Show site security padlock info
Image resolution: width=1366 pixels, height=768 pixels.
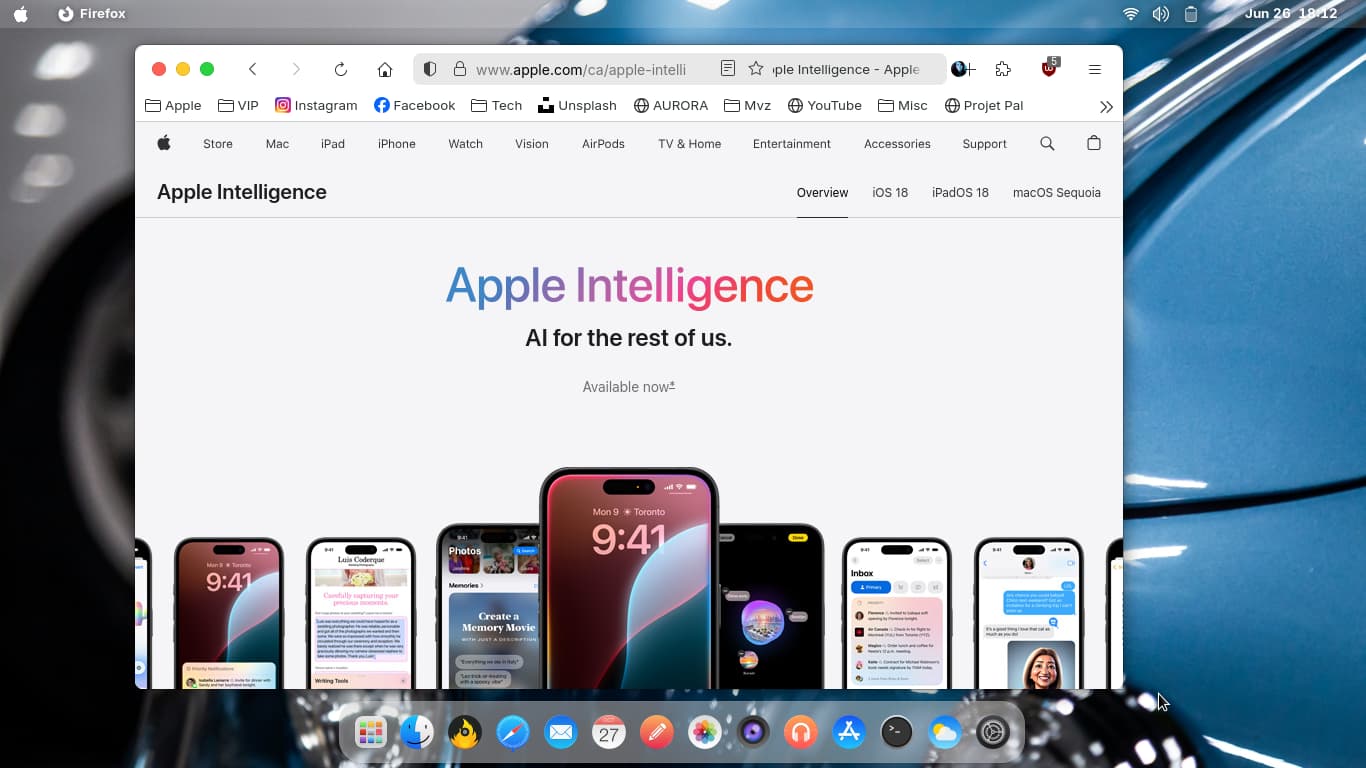tap(460, 69)
